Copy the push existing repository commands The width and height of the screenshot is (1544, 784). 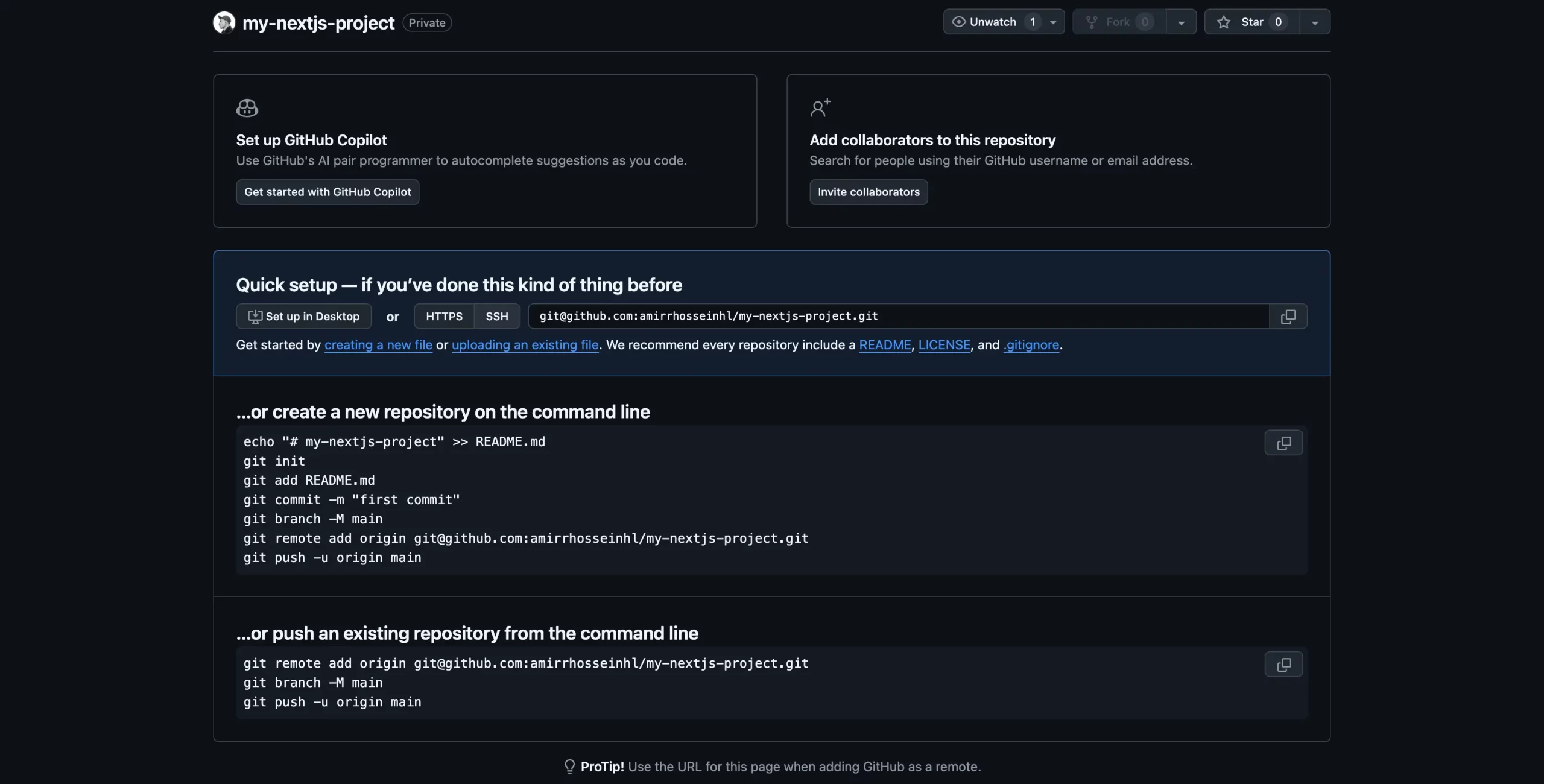pyautogui.click(x=1283, y=664)
